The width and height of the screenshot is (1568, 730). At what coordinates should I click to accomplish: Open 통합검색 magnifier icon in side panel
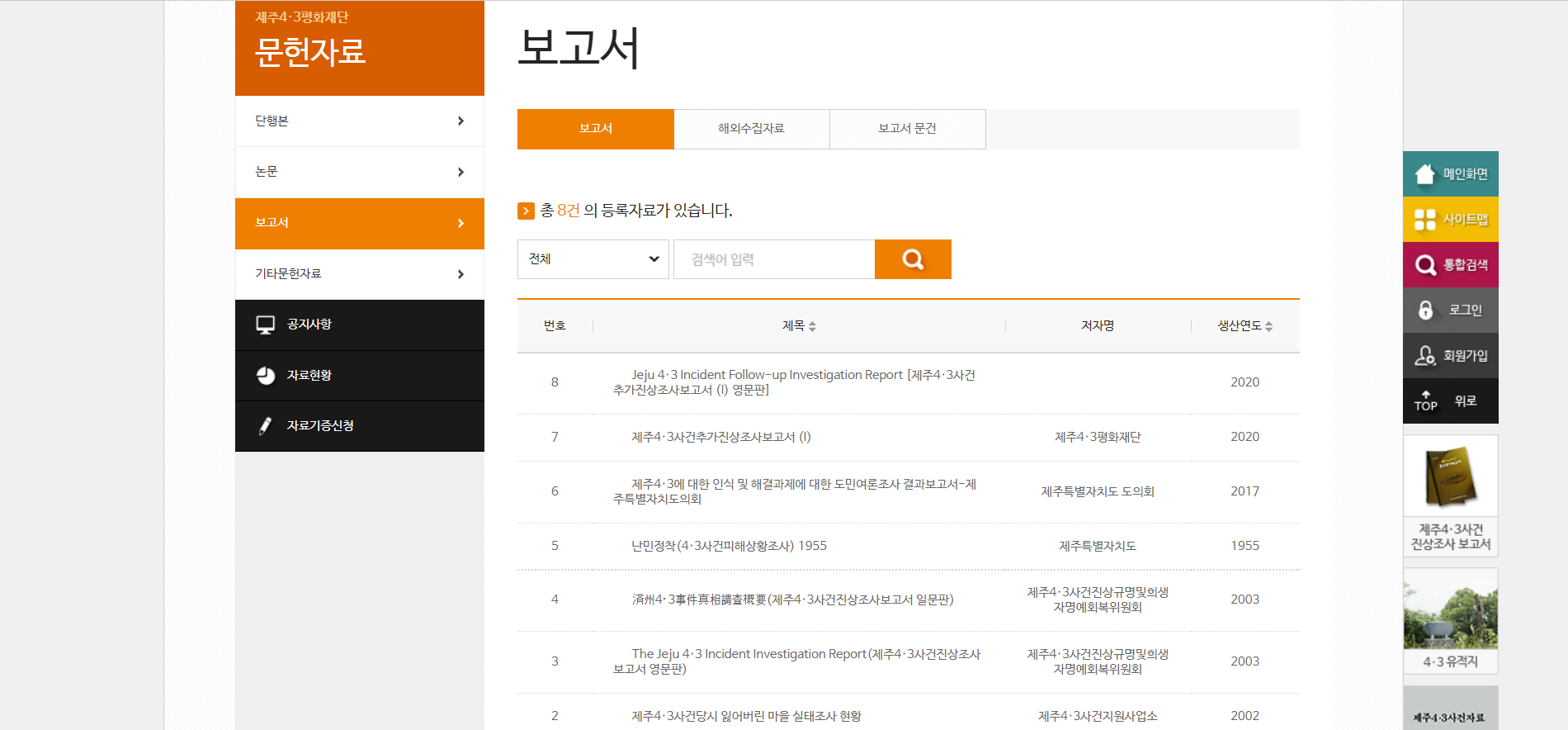point(1425,265)
